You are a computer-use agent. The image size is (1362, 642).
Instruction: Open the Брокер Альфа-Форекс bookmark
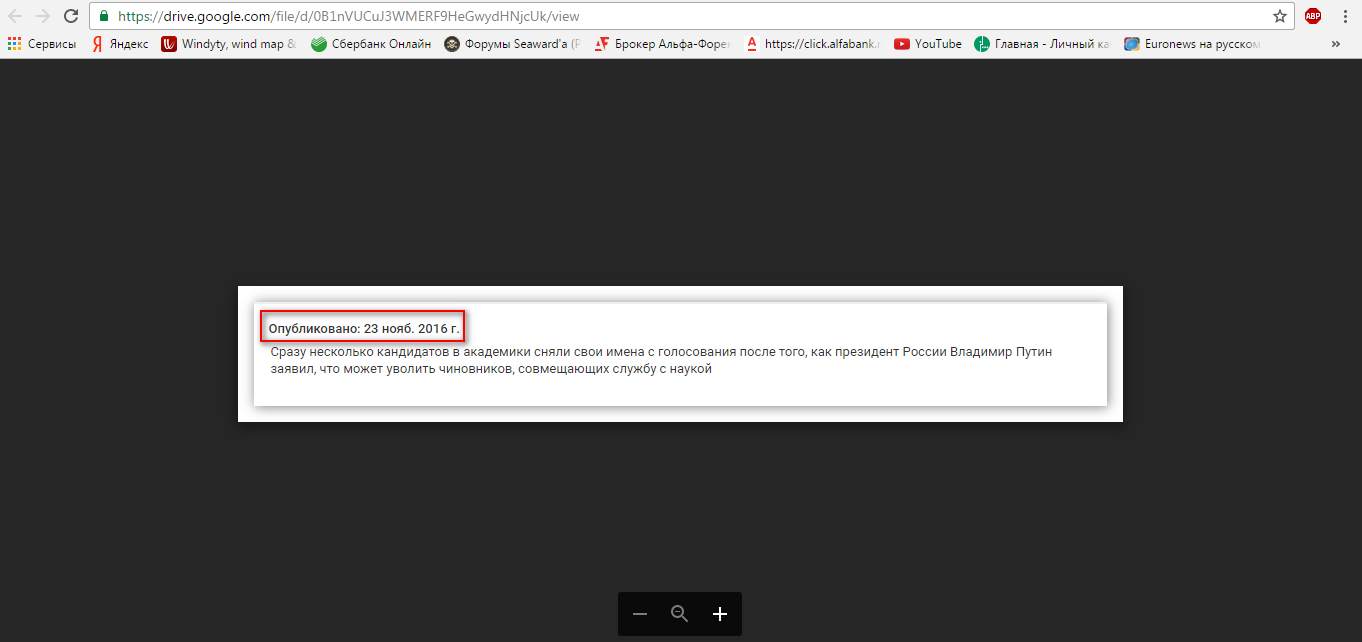click(x=663, y=44)
